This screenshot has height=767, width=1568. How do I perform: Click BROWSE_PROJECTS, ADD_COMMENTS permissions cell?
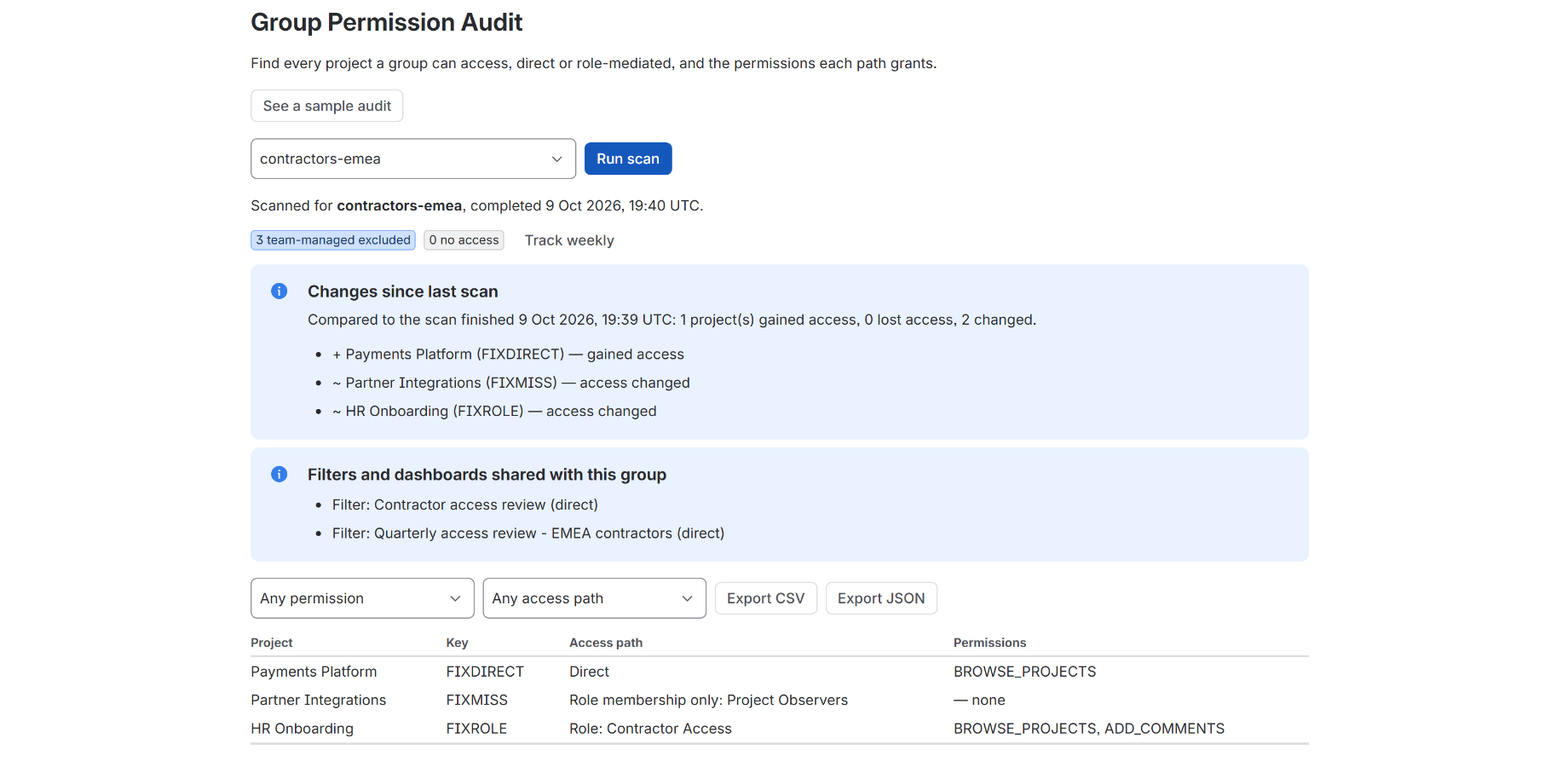click(x=1089, y=729)
